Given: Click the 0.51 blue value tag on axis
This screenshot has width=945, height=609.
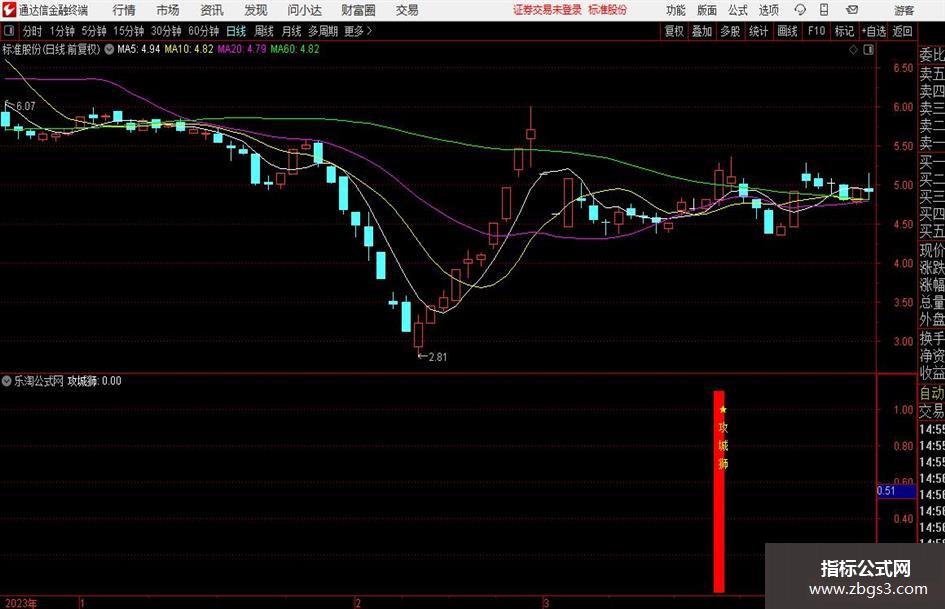Looking at the screenshot, I should (x=896, y=491).
